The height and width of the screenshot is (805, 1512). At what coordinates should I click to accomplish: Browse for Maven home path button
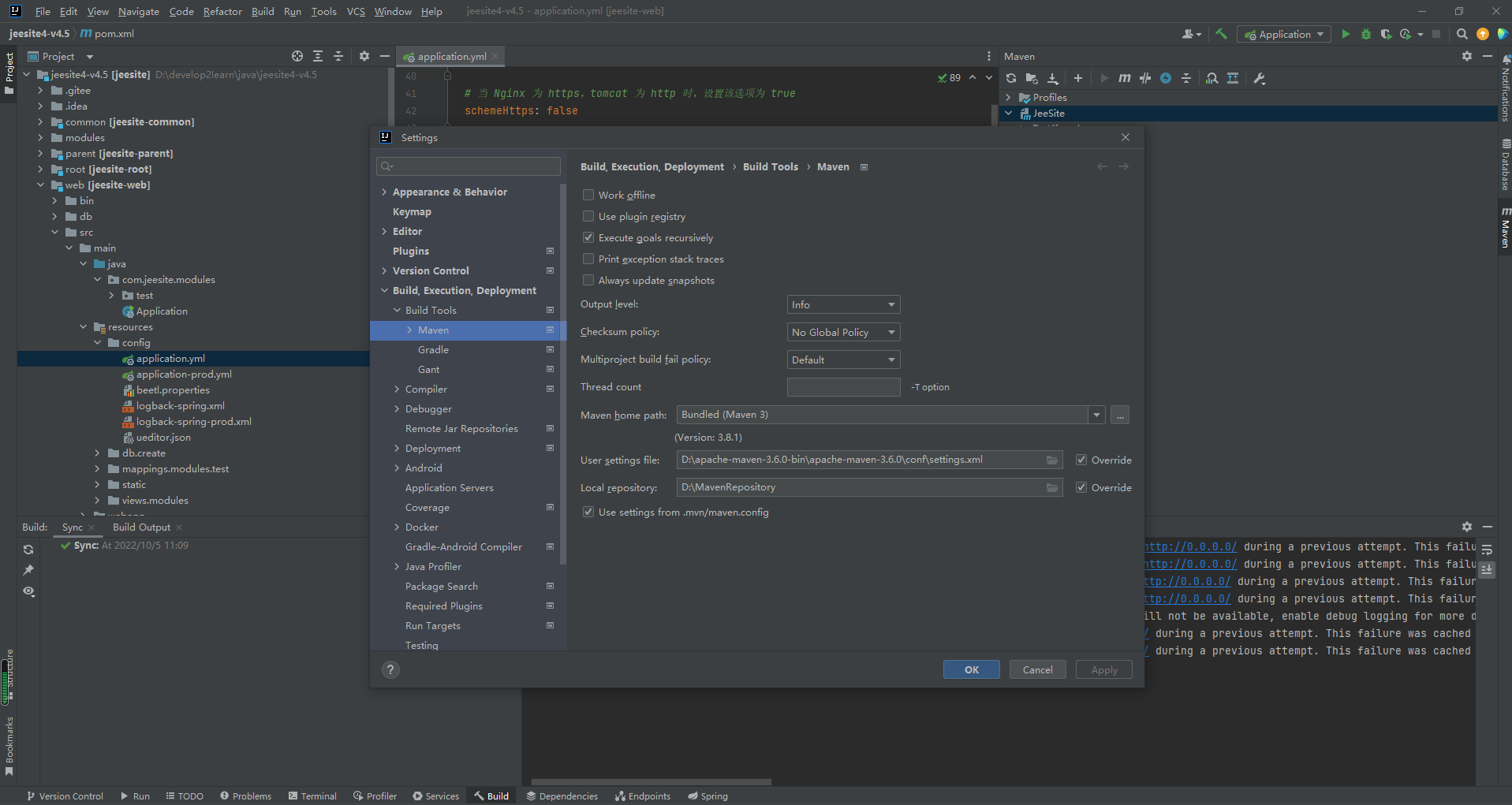click(x=1120, y=415)
